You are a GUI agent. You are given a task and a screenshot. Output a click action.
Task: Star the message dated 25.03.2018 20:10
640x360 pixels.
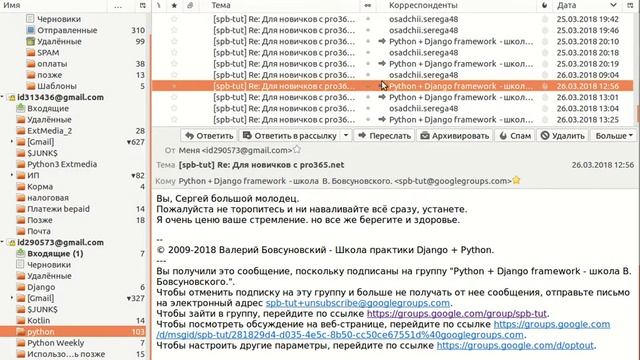tap(174, 41)
